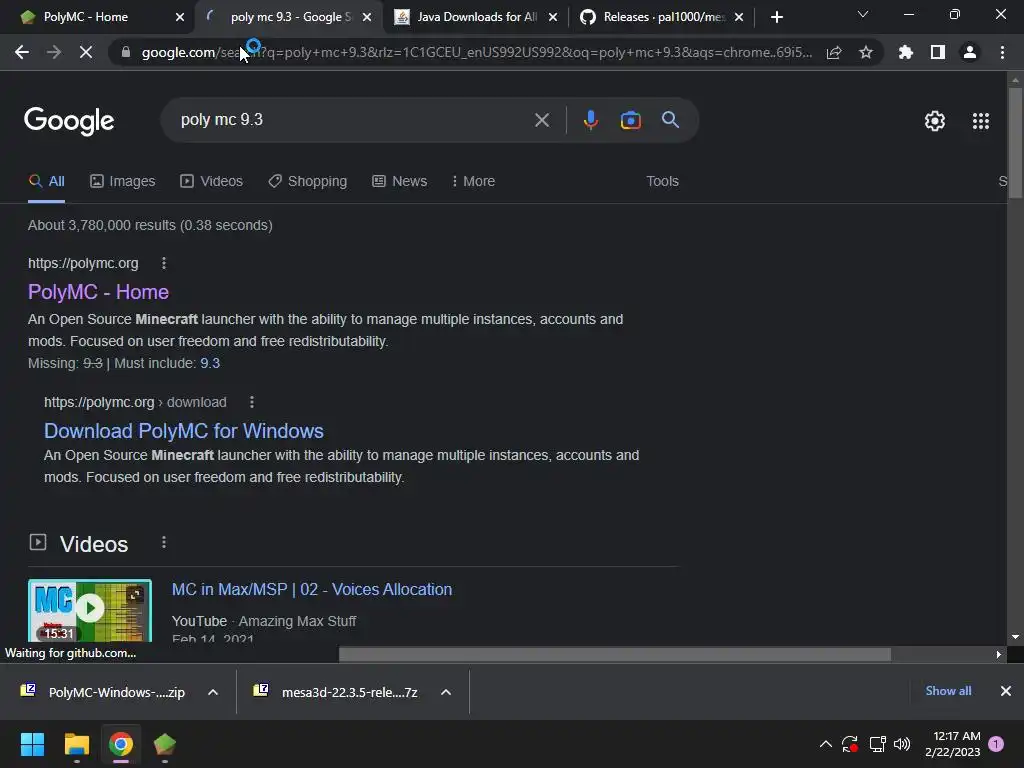Open the Extensions puzzle icon
Viewport: 1024px width, 768px height.
click(906, 52)
